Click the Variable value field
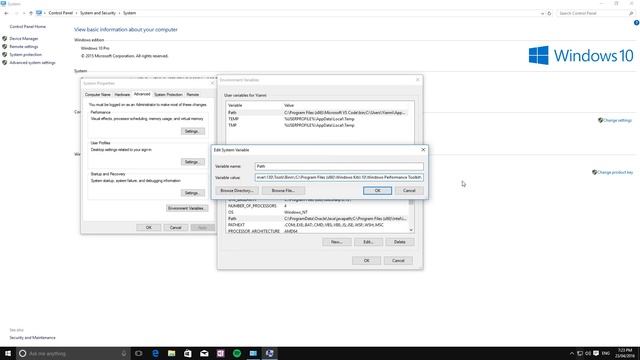640x360 pixels. pos(339,177)
